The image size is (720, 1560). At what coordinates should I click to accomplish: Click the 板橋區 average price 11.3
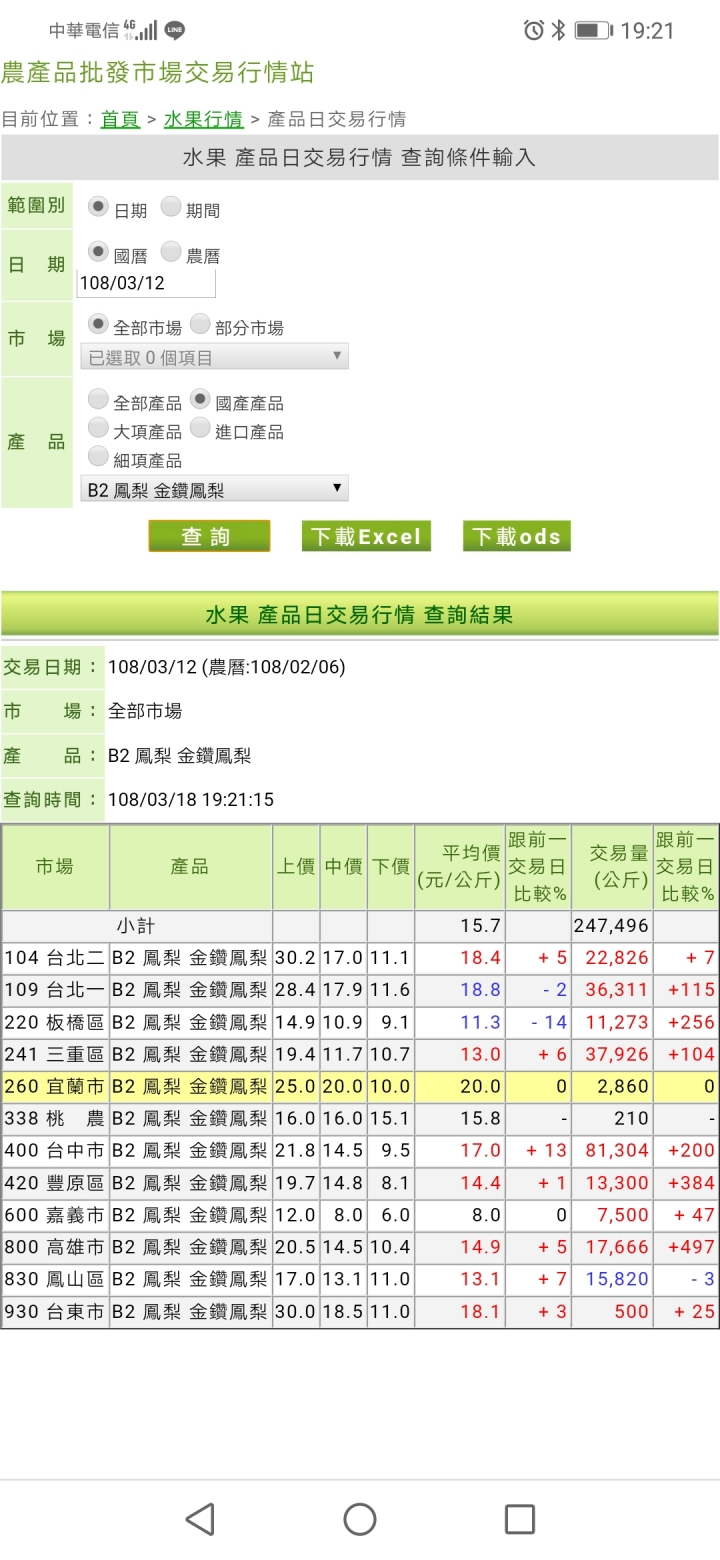(480, 1022)
